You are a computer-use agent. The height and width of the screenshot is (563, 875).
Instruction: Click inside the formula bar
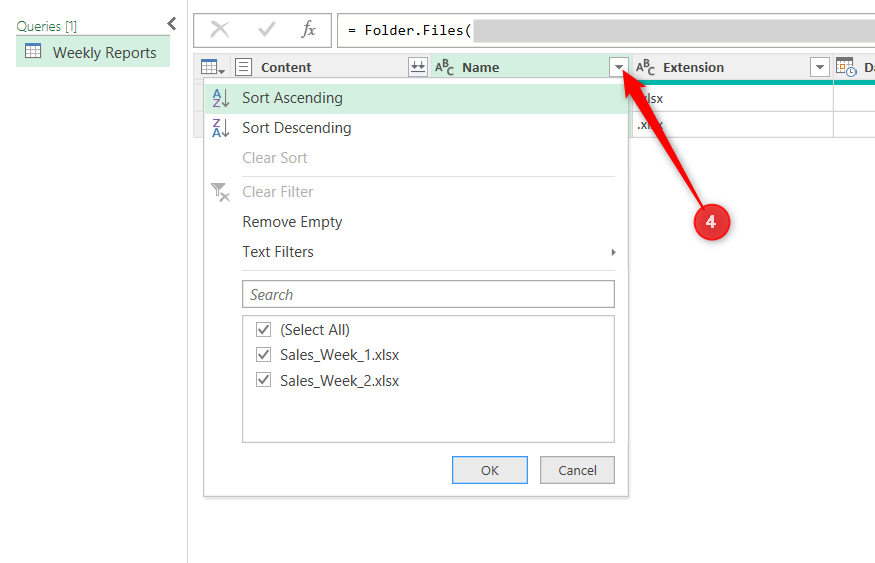point(606,30)
